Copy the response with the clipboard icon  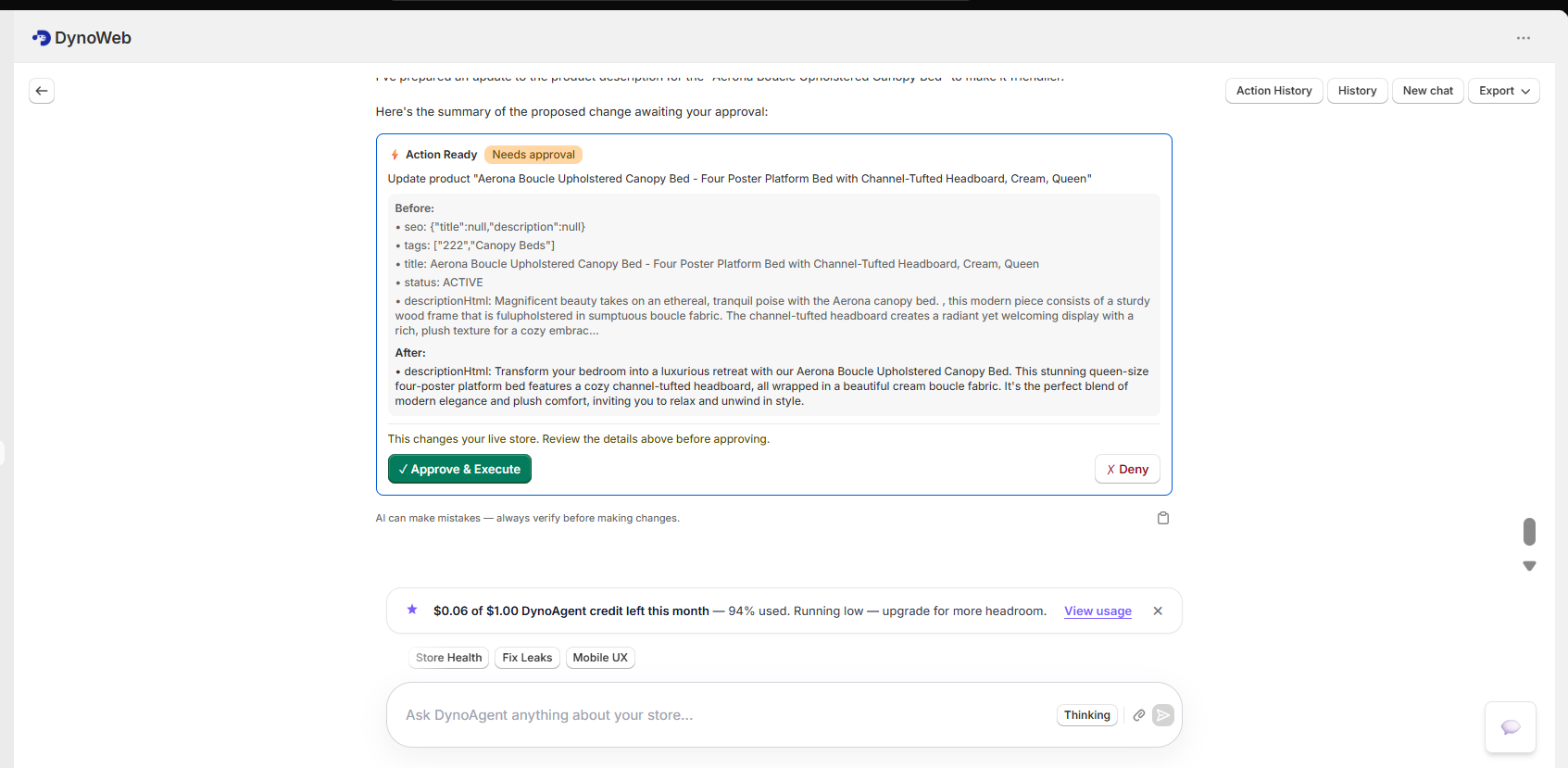[x=1163, y=518]
